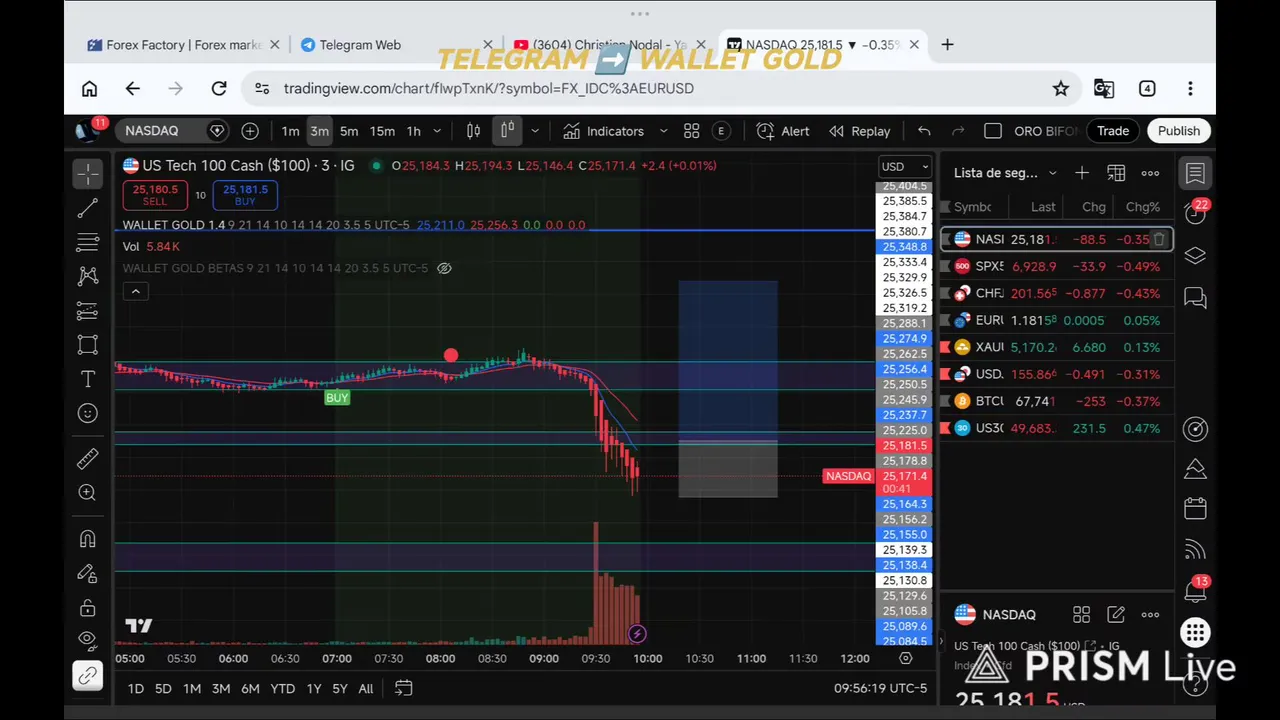Viewport: 1280px width, 720px height.
Task: Open indicator templates grid icon
Action: tap(691, 131)
